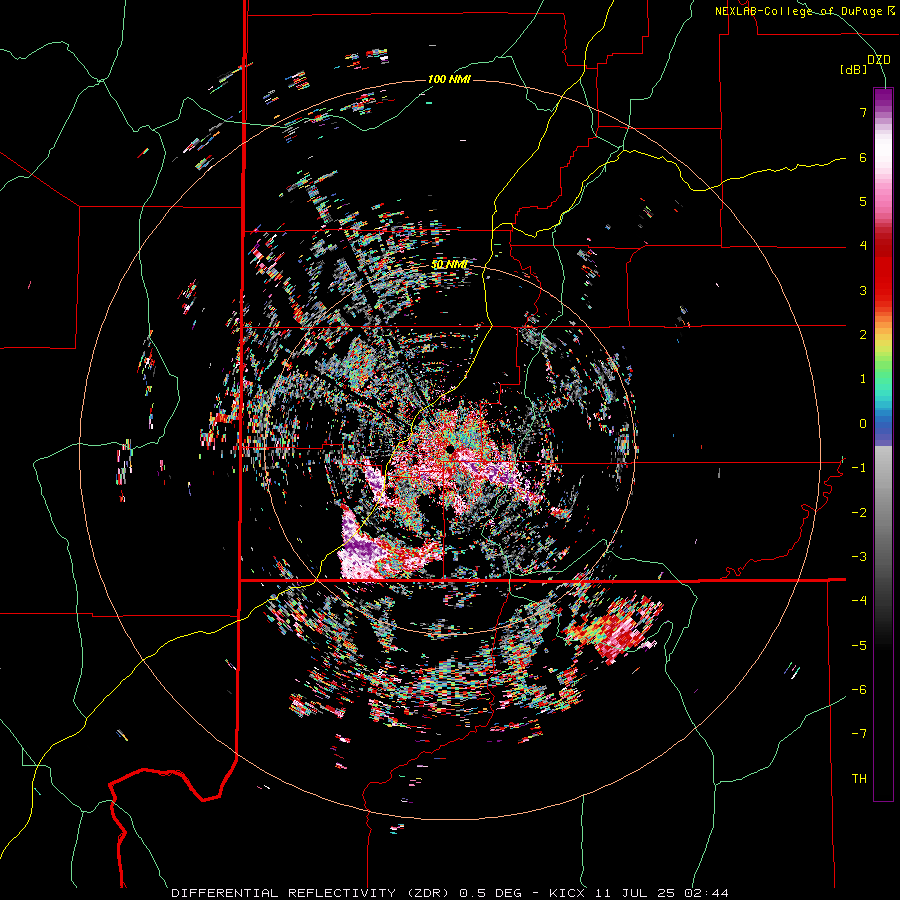900x900 pixels.
Task: Select the 0 dB scale label
Action: click(863, 424)
